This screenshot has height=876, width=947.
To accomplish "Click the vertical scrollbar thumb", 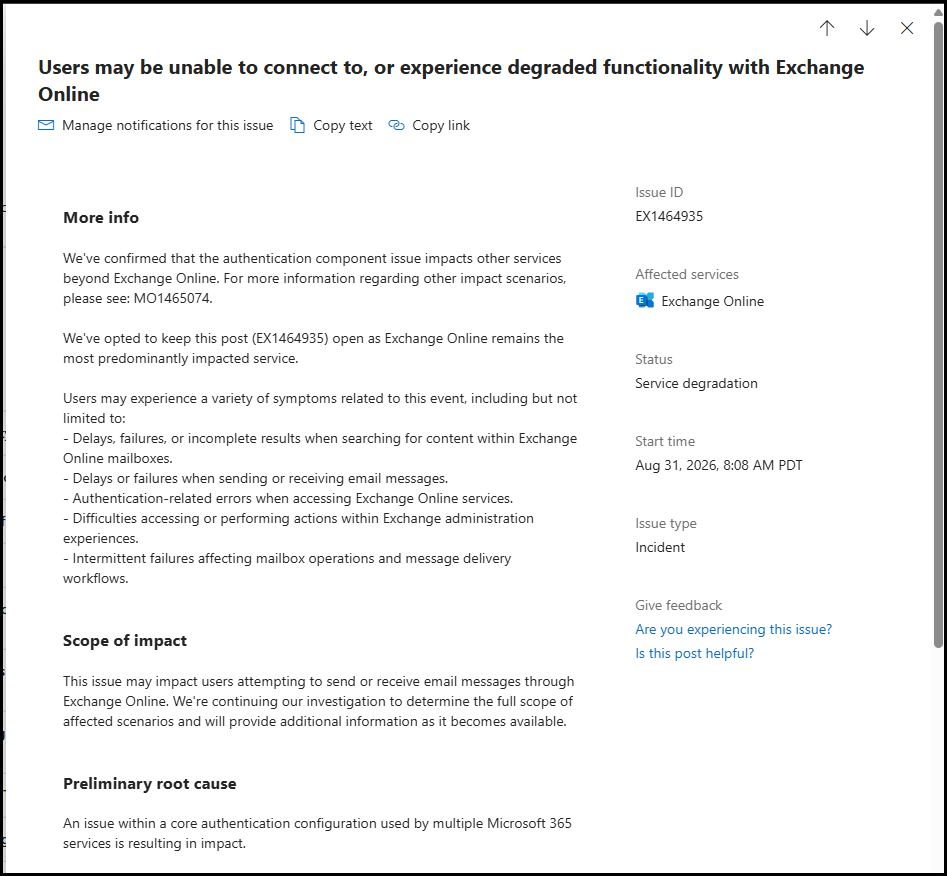I will tap(938, 335).
